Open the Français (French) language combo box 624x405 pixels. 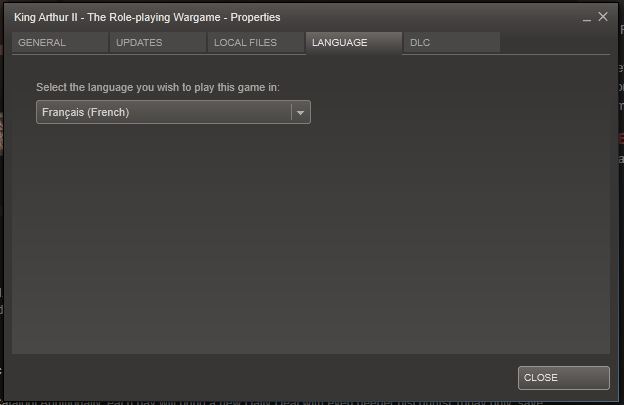click(173, 112)
